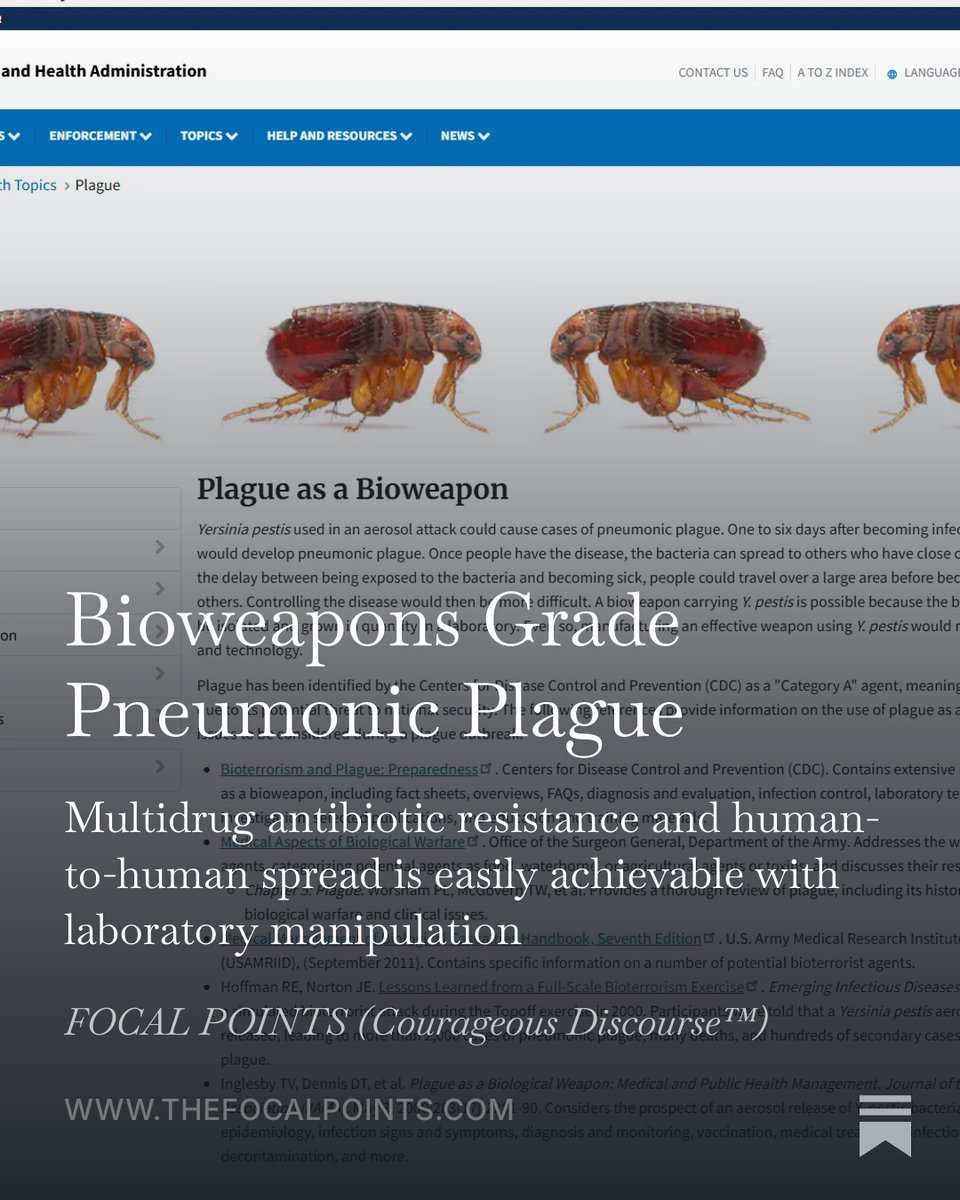
Task: Open the HELP AND RESOURCES menu
Action: 339,136
